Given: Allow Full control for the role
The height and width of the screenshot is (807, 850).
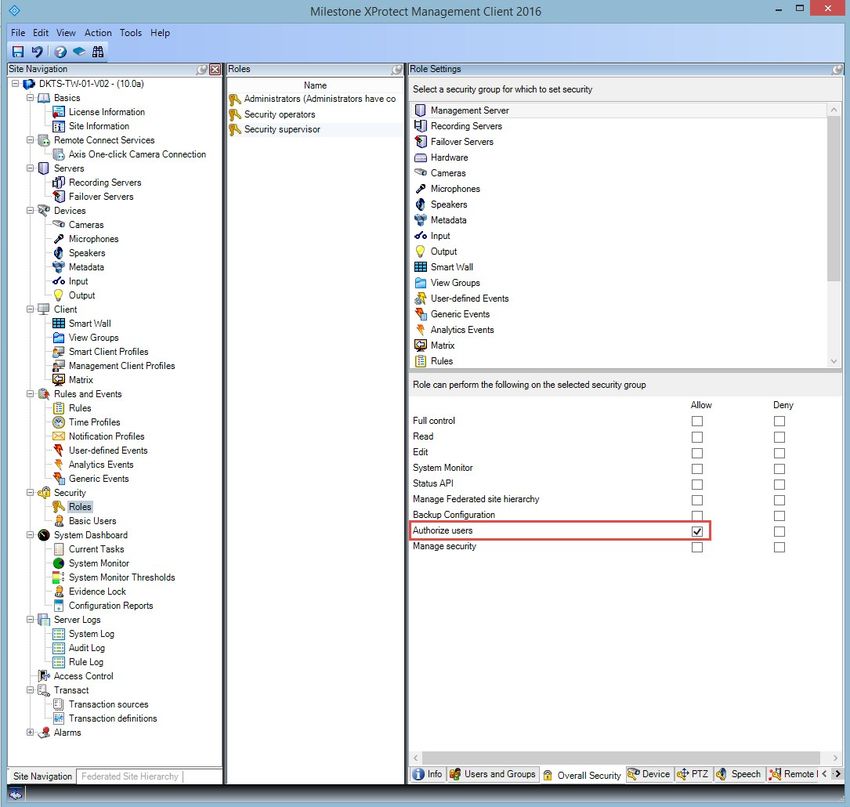Looking at the screenshot, I should click(697, 421).
